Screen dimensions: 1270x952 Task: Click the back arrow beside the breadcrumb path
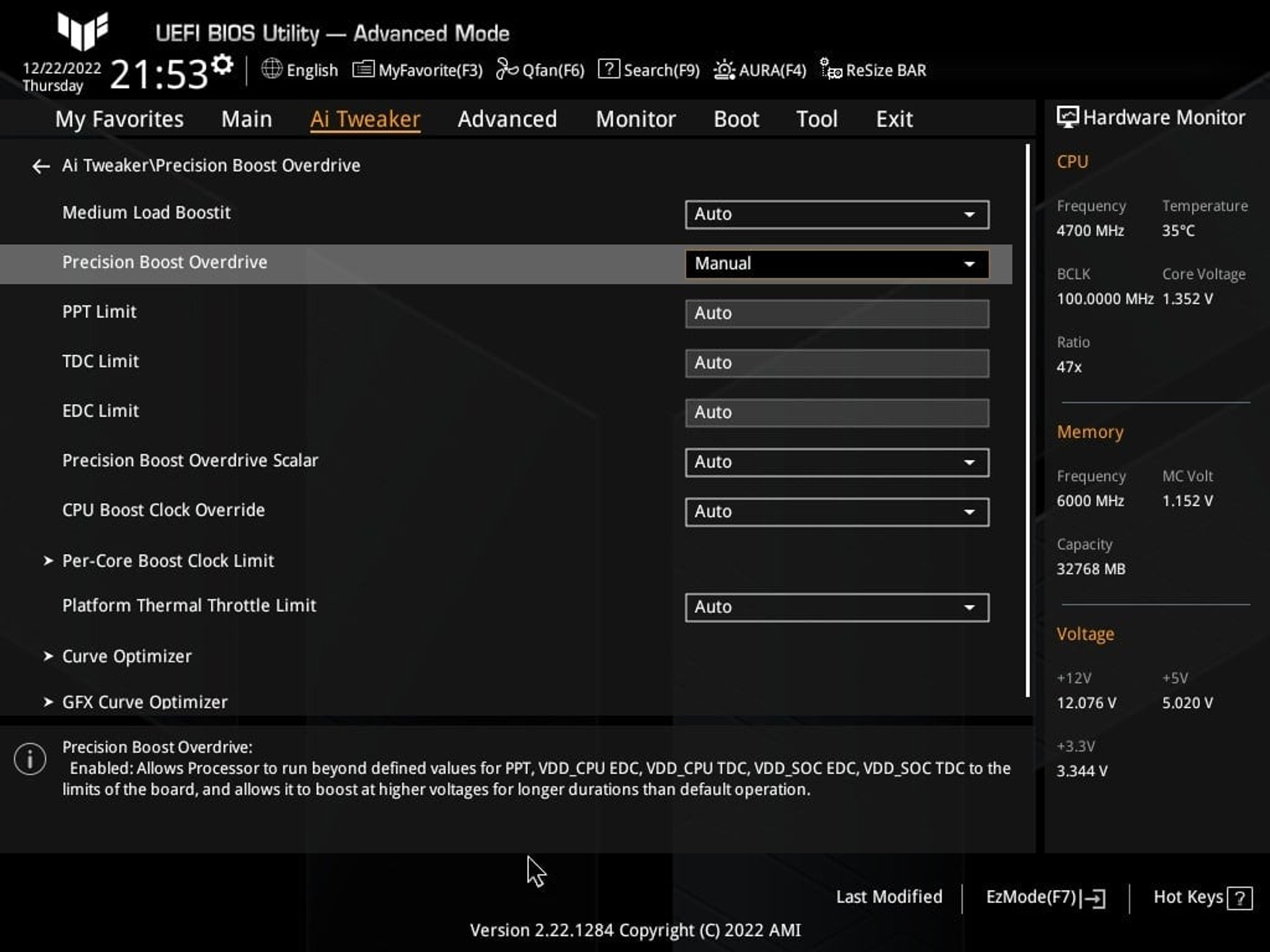(41, 166)
